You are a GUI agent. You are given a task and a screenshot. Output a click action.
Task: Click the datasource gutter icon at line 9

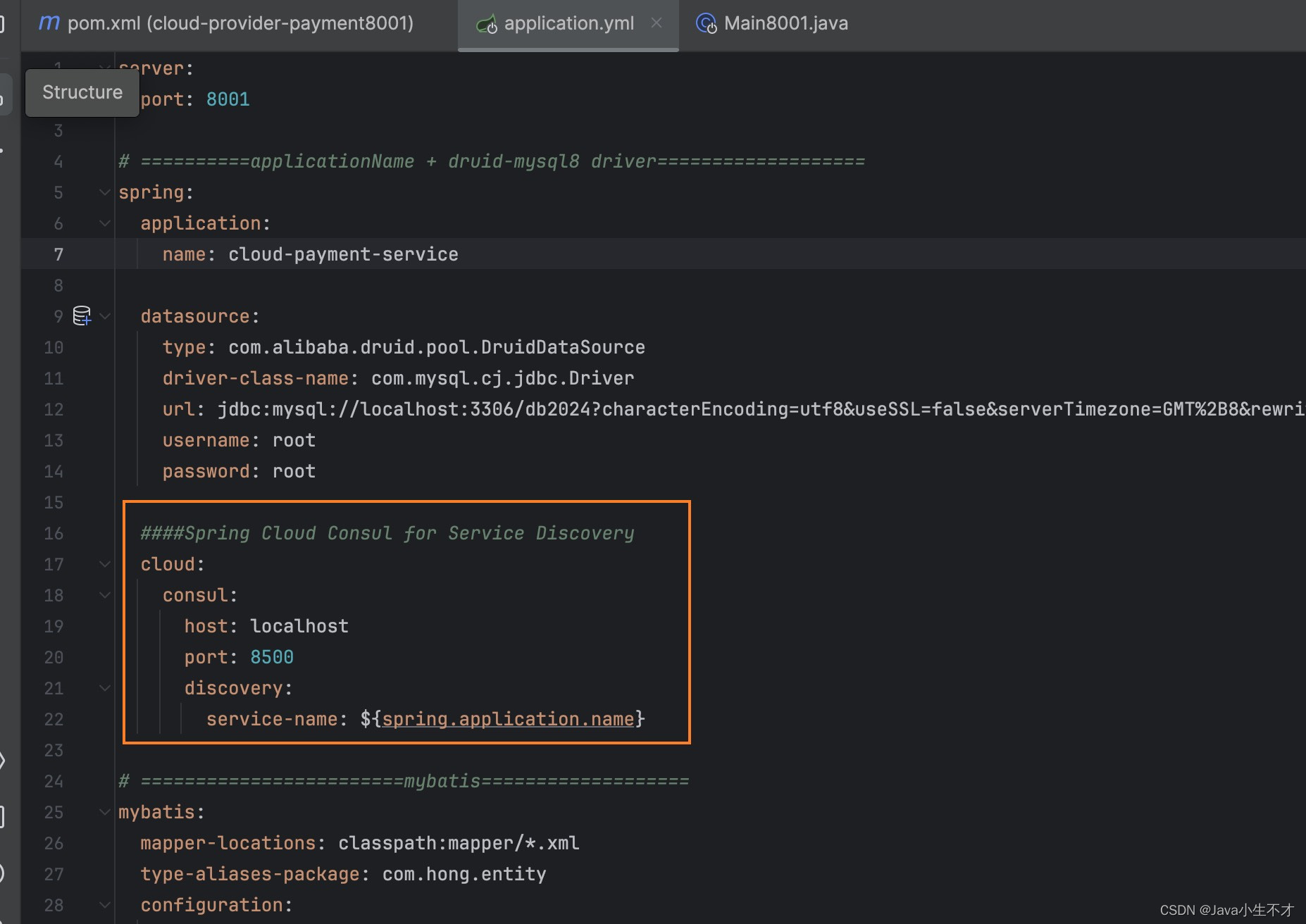(82, 316)
